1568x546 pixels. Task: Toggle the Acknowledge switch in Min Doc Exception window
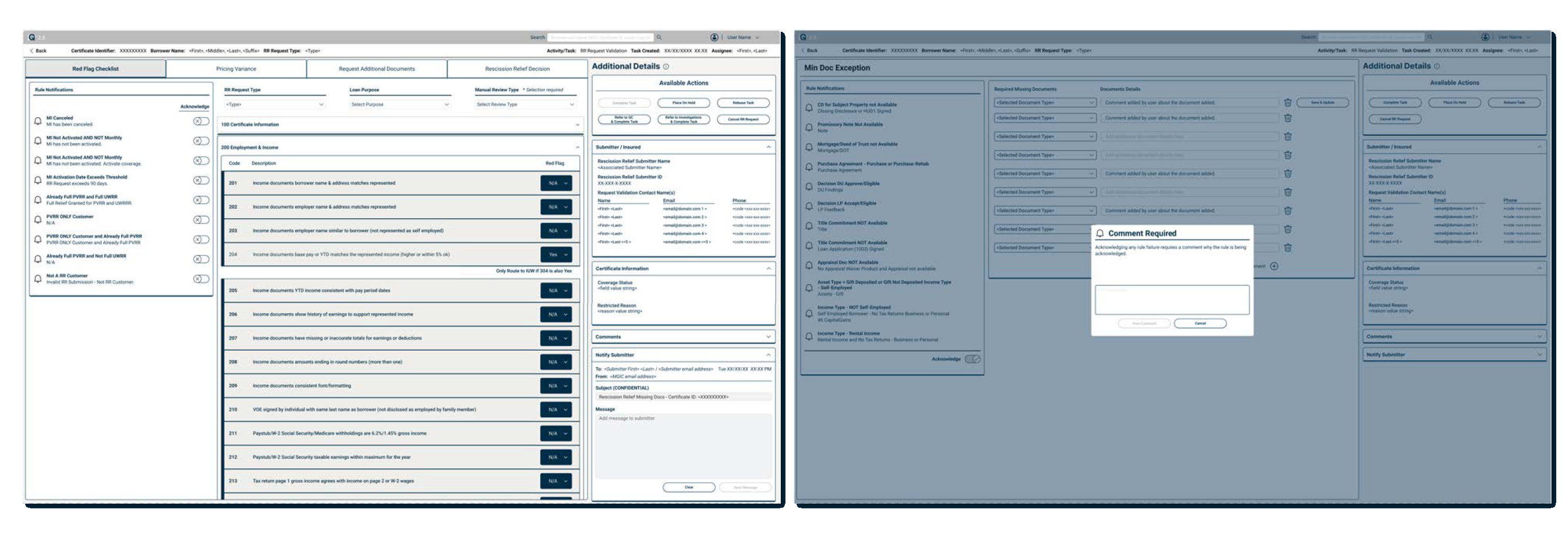point(972,359)
